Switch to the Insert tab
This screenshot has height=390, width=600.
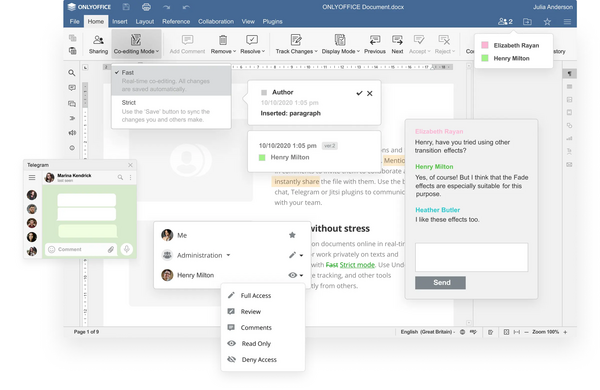(x=120, y=21)
